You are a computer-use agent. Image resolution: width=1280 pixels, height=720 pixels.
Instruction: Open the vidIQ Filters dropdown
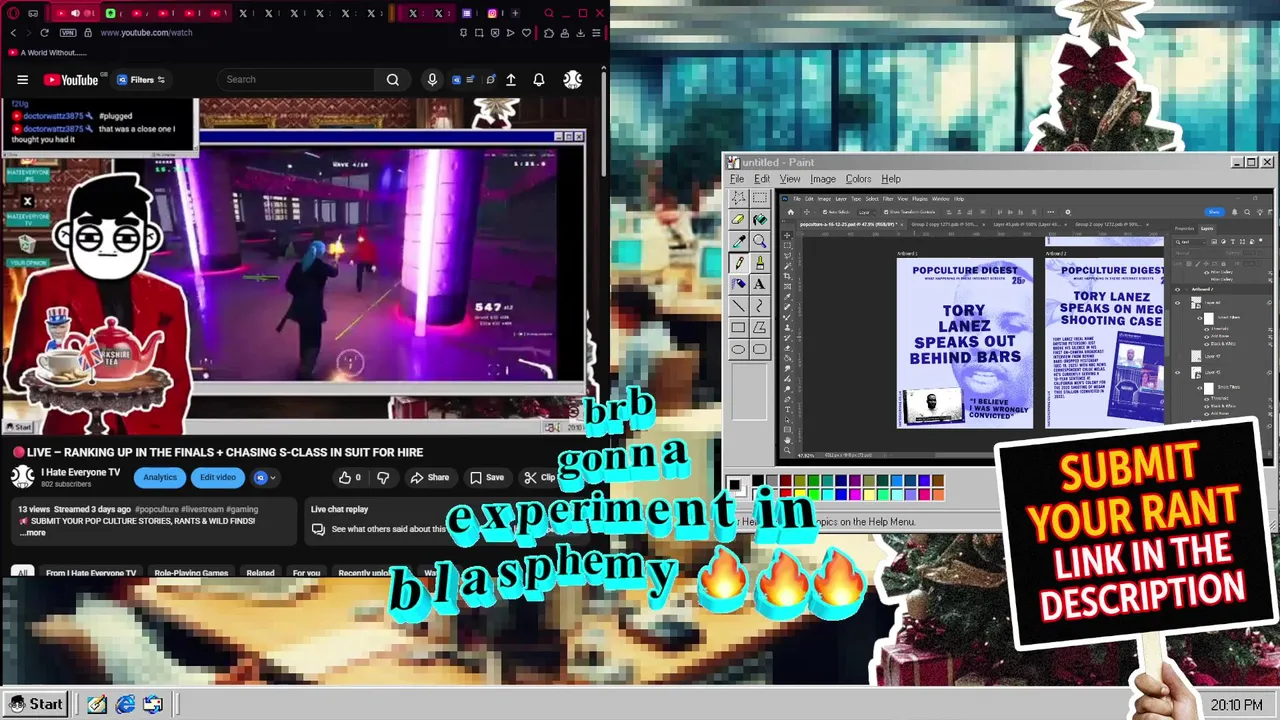click(x=141, y=80)
